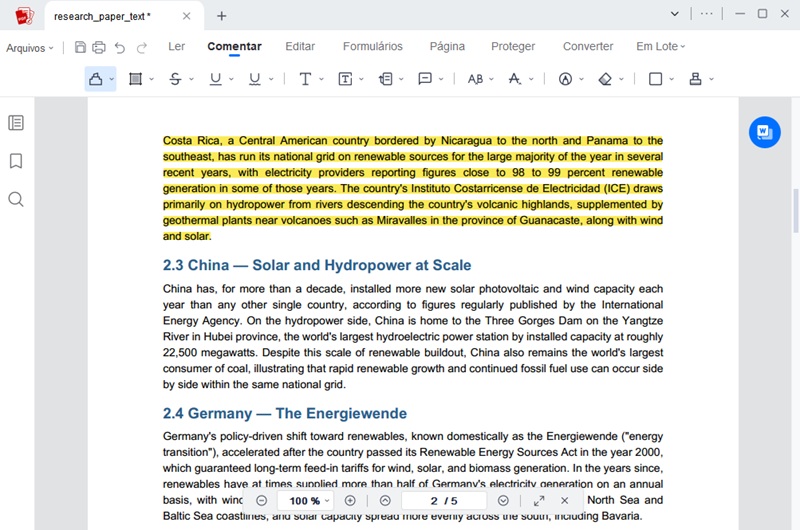Open a new tab with plus
The width and height of the screenshot is (800, 530).
[221, 16]
